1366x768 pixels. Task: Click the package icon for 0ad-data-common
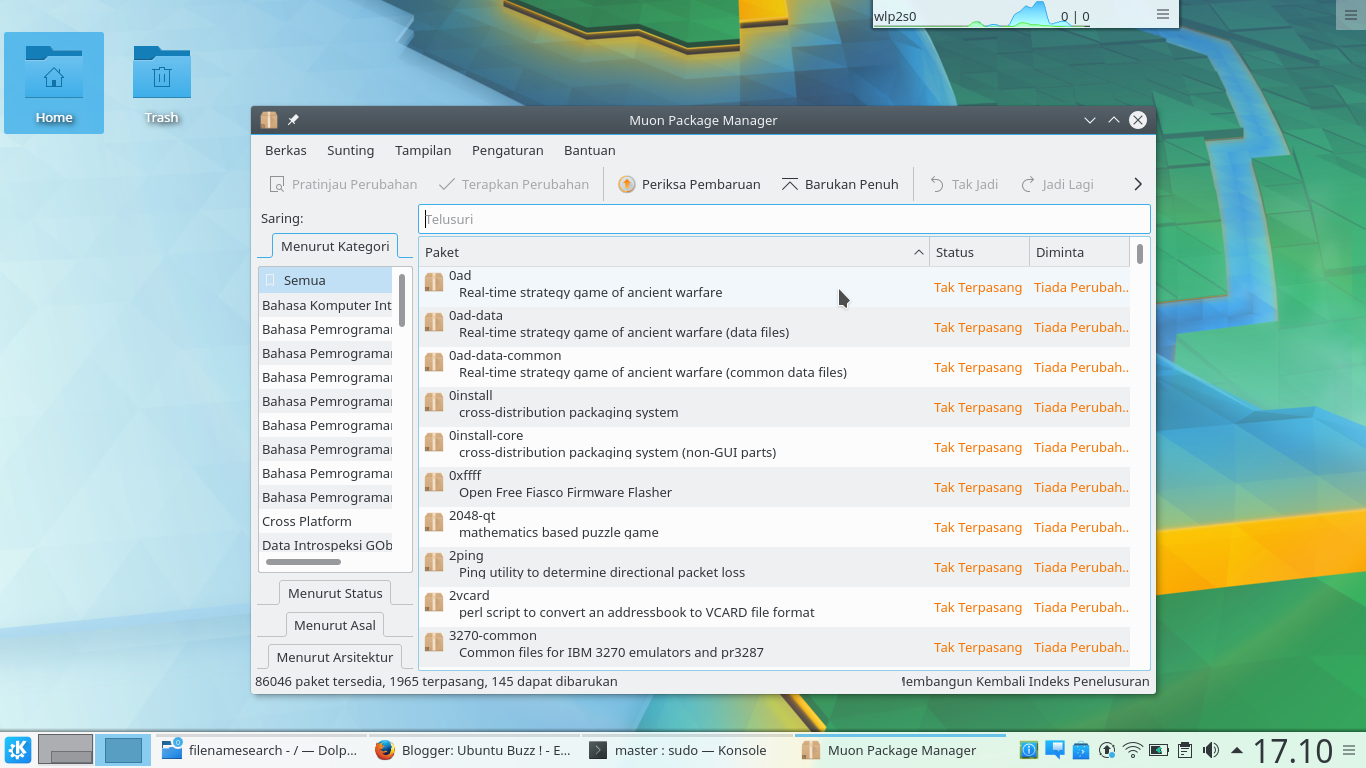tap(434, 362)
